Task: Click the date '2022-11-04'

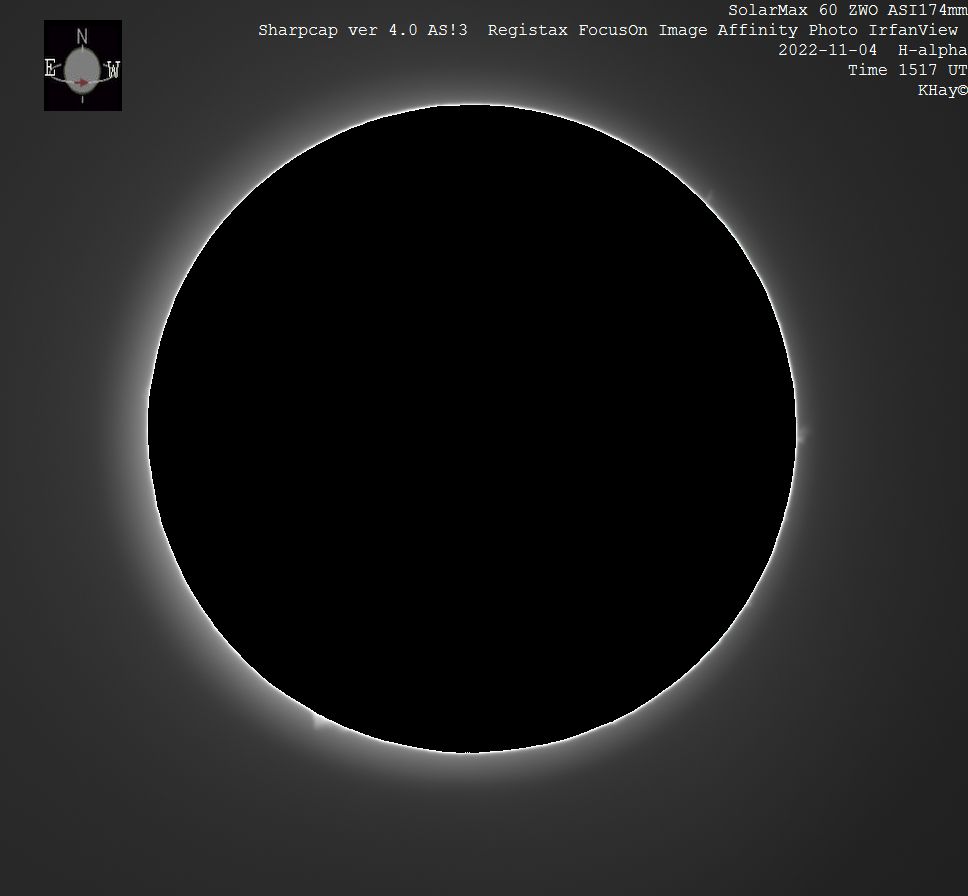Action: [x=827, y=50]
